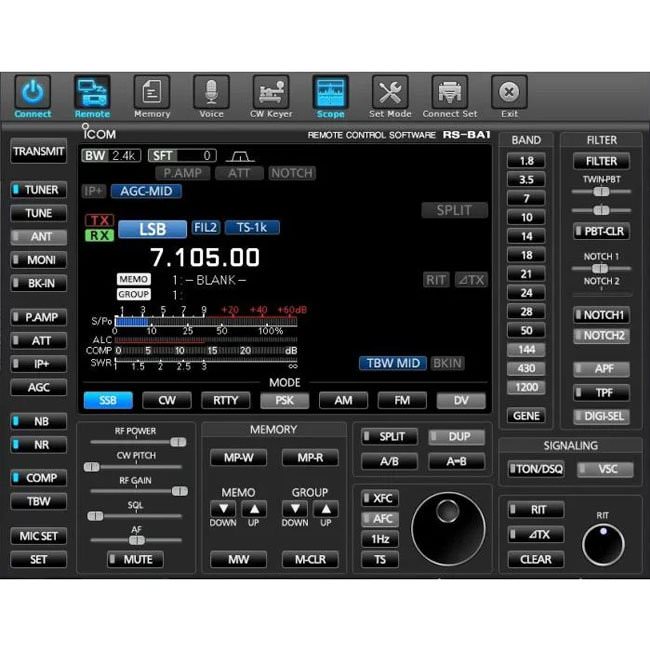
Task: Click the Voice microphone icon
Action: click(211, 93)
